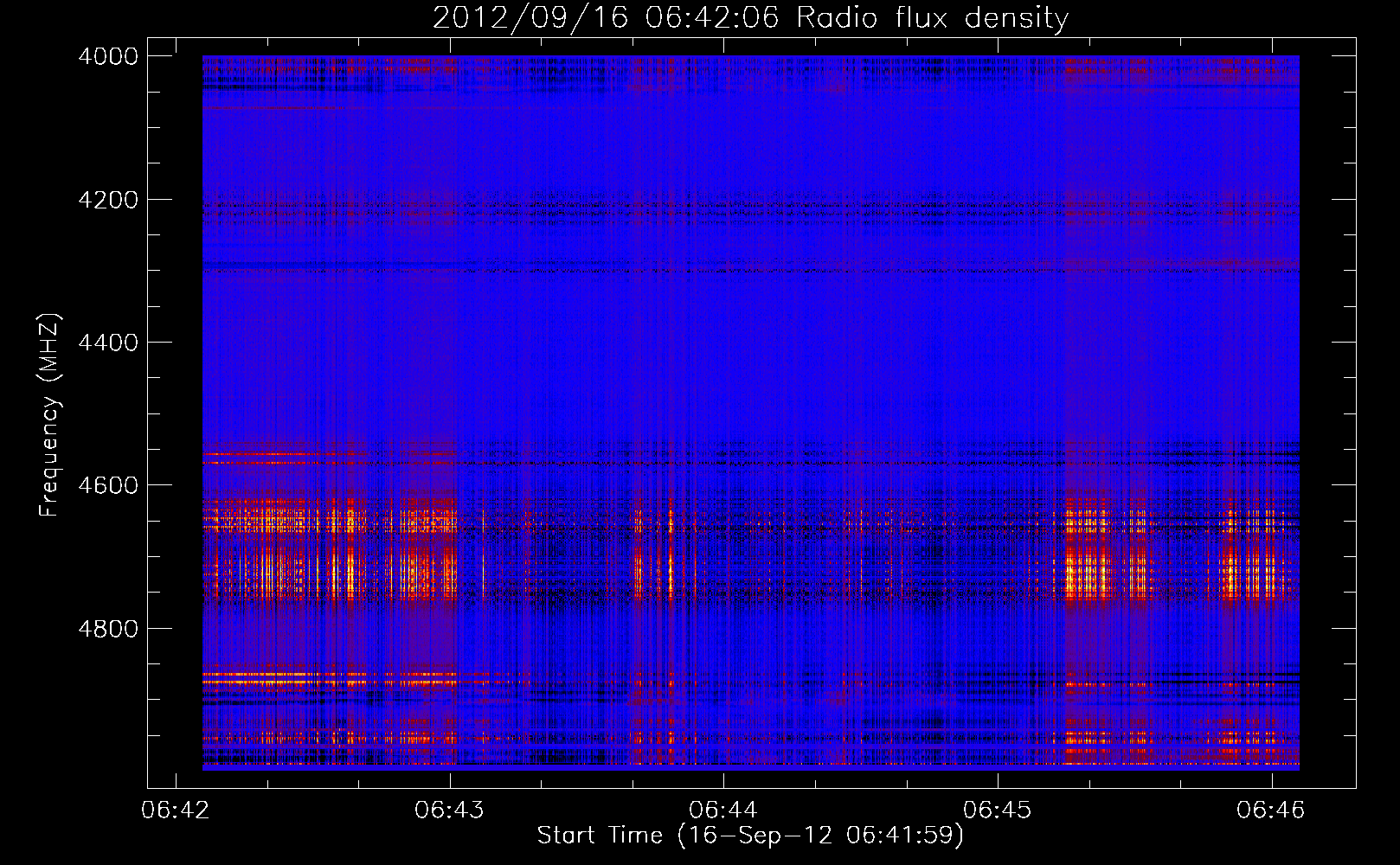1400x865 pixels.
Task: Click the 06:46 time tick label
Action: click(1271, 811)
